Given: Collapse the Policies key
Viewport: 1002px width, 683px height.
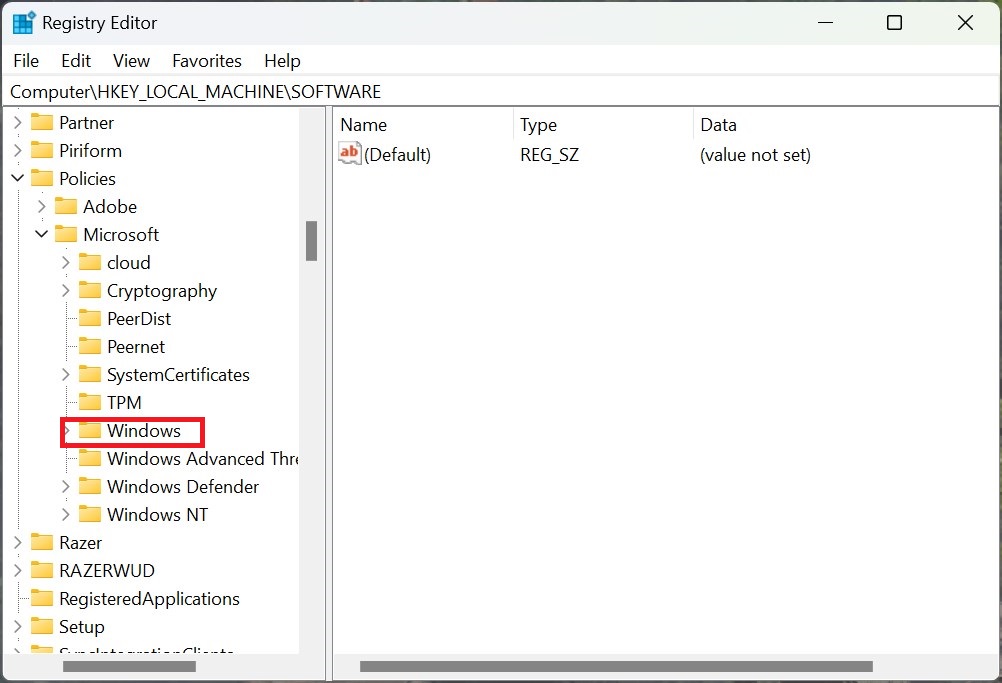Looking at the screenshot, I should click(18, 178).
